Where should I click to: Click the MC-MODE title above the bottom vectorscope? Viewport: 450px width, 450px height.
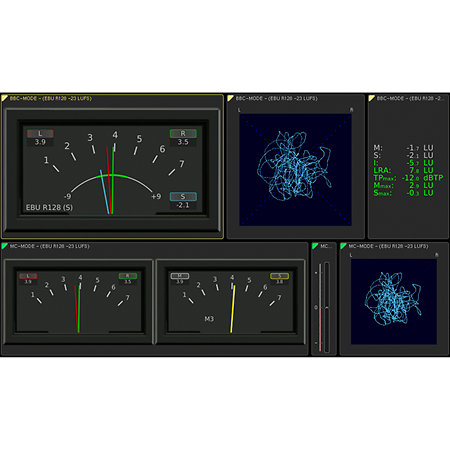pyautogui.click(x=388, y=246)
